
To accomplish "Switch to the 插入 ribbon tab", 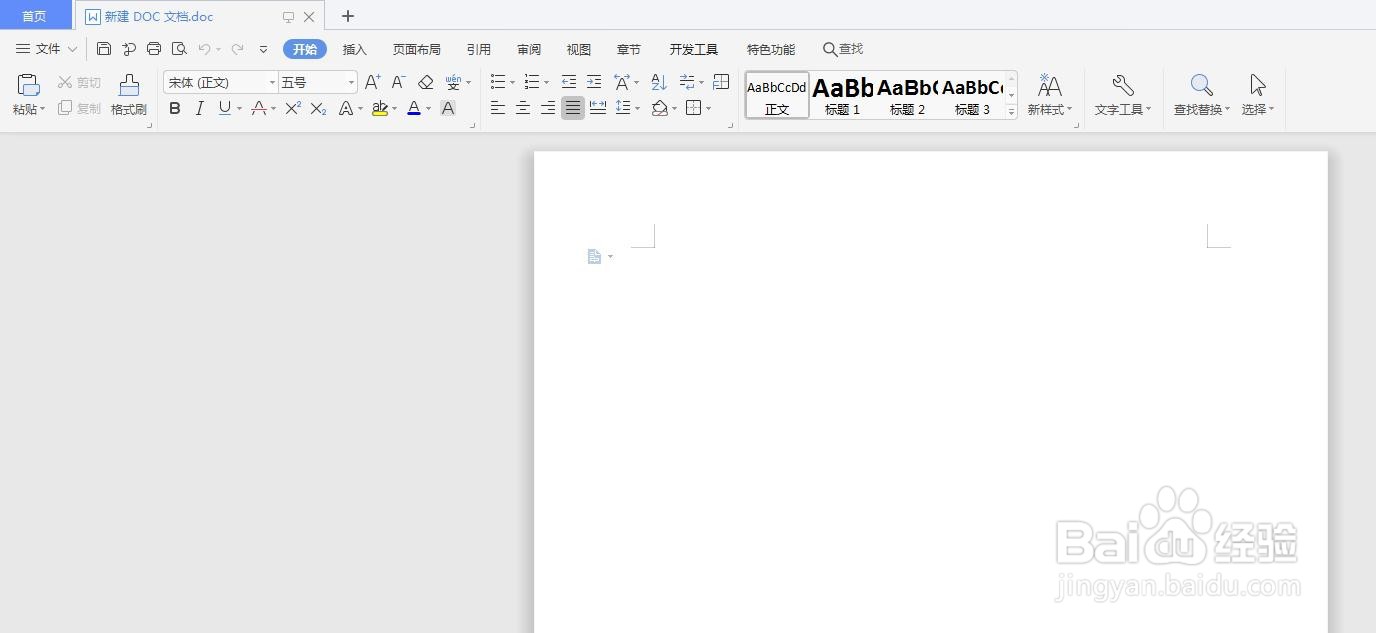I will [x=354, y=48].
